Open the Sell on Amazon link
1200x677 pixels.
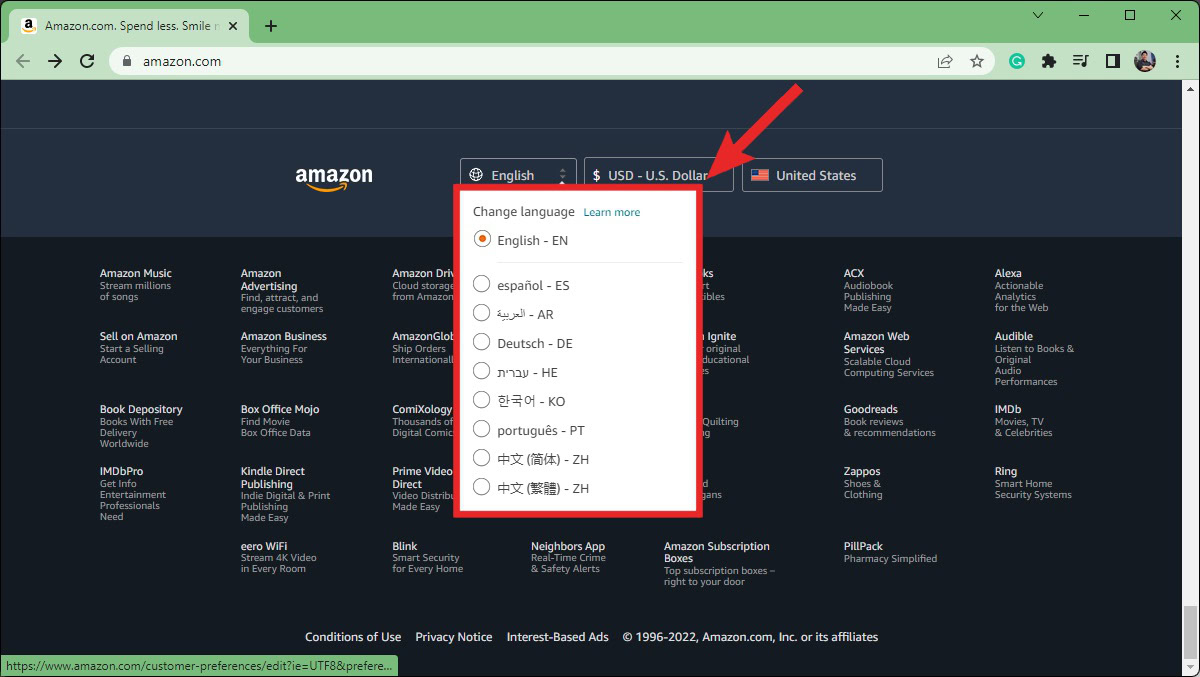[138, 348]
